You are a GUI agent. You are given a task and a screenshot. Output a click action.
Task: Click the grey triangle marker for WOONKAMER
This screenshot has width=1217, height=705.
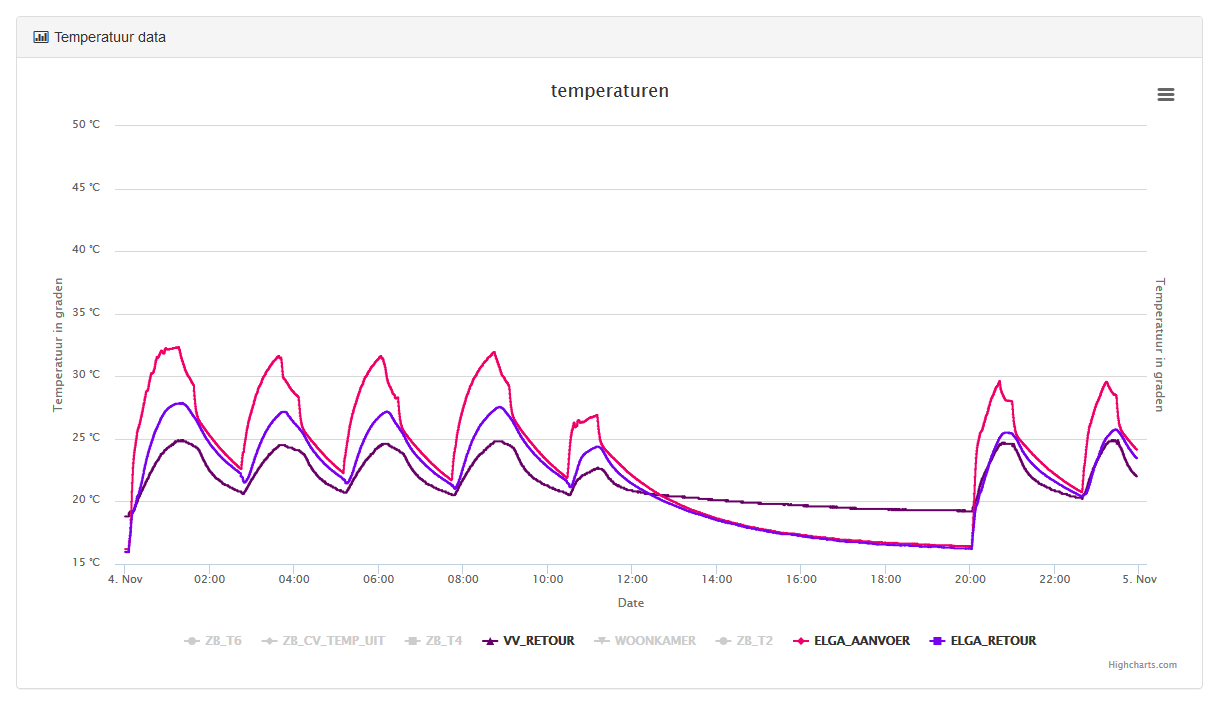[x=601, y=641]
